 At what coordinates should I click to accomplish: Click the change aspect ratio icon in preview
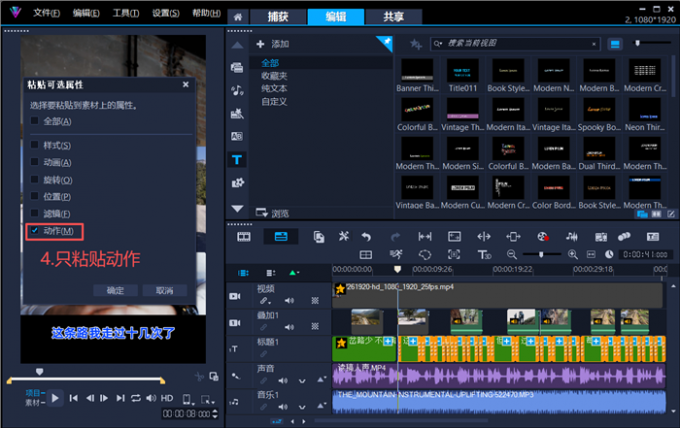pos(187,399)
